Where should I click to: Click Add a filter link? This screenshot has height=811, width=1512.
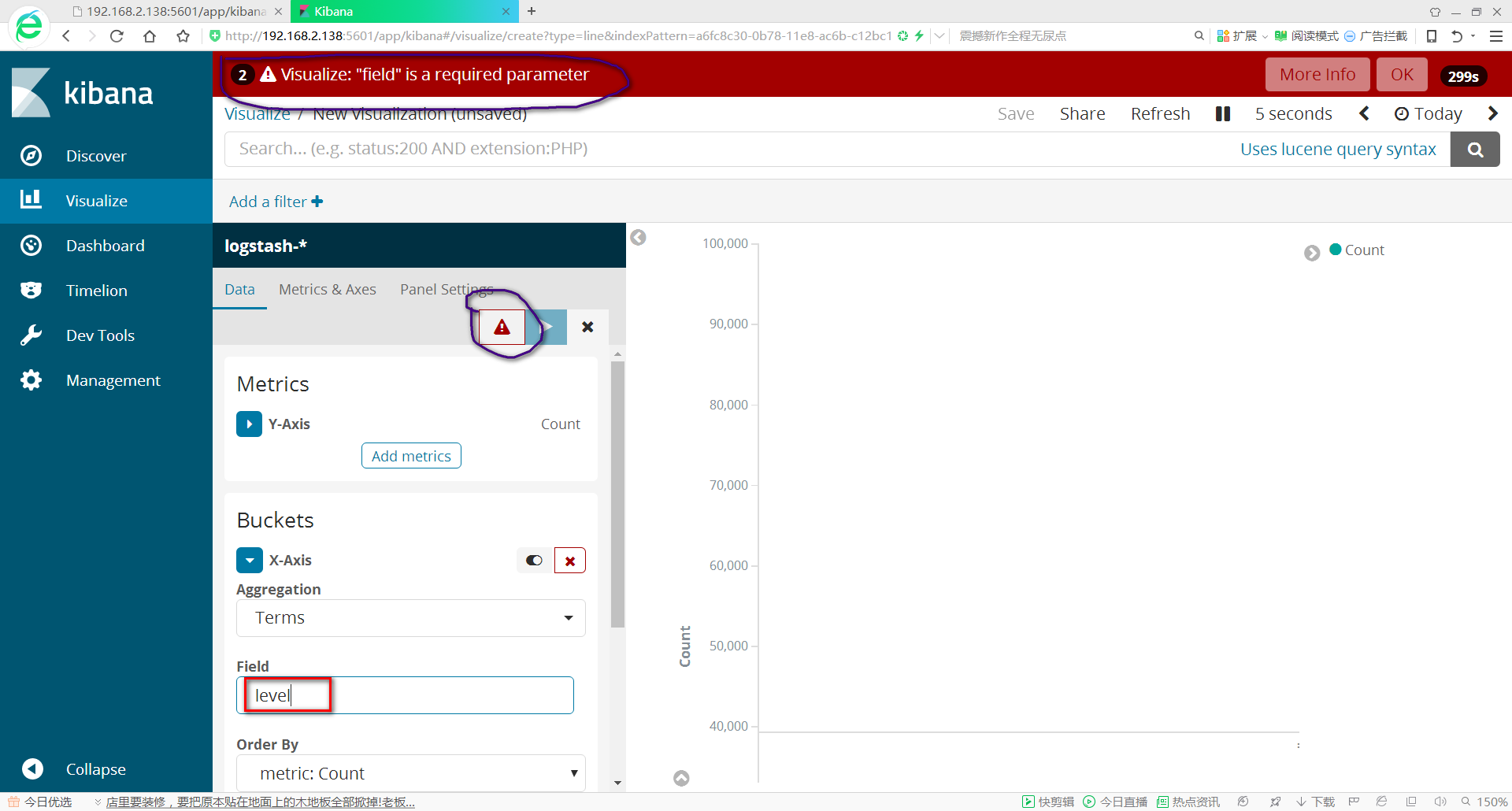pyautogui.click(x=276, y=202)
